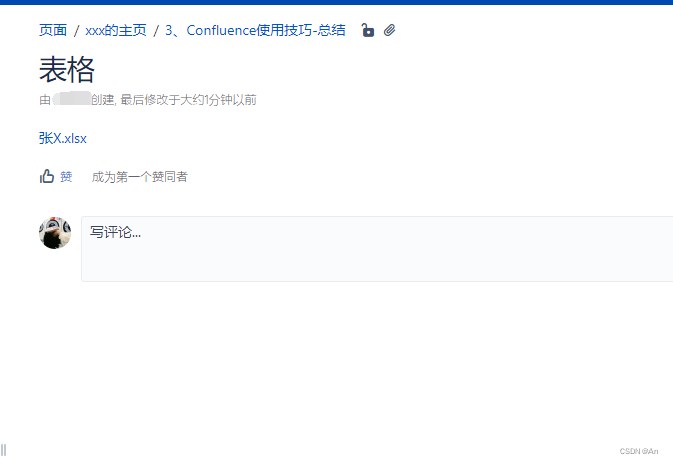Open 最后修改于大约1分钟以前 history link
This screenshot has height=464, width=673.
click(188, 100)
